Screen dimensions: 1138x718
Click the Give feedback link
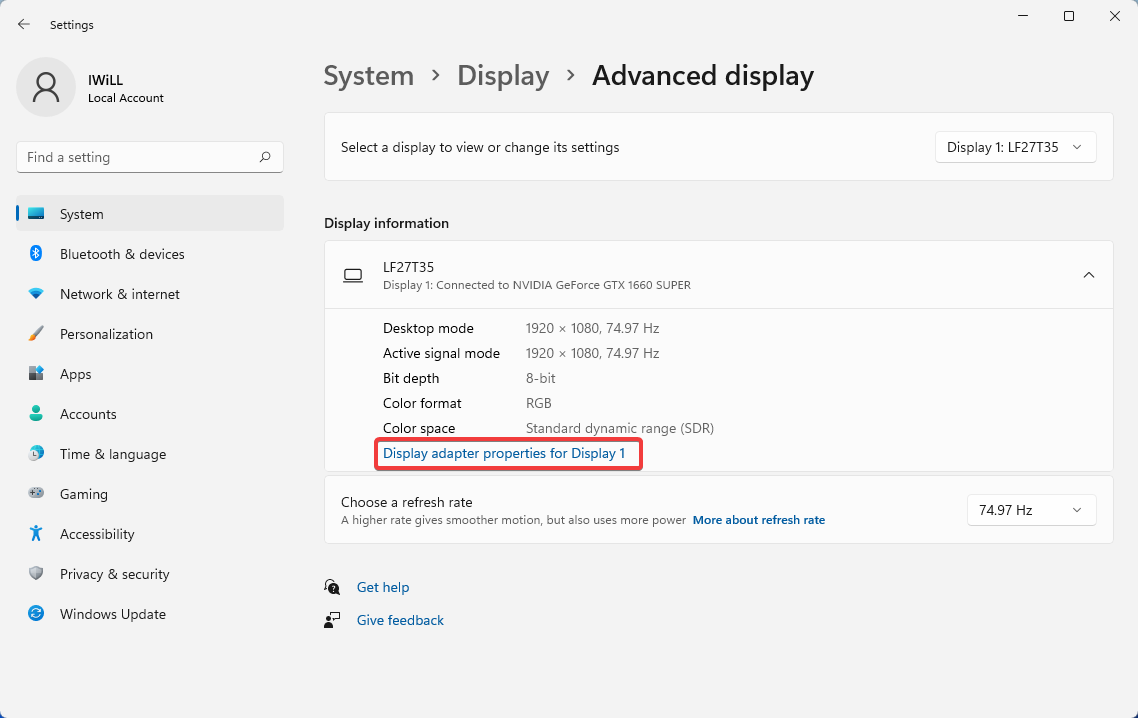pyautogui.click(x=400, y=620)
